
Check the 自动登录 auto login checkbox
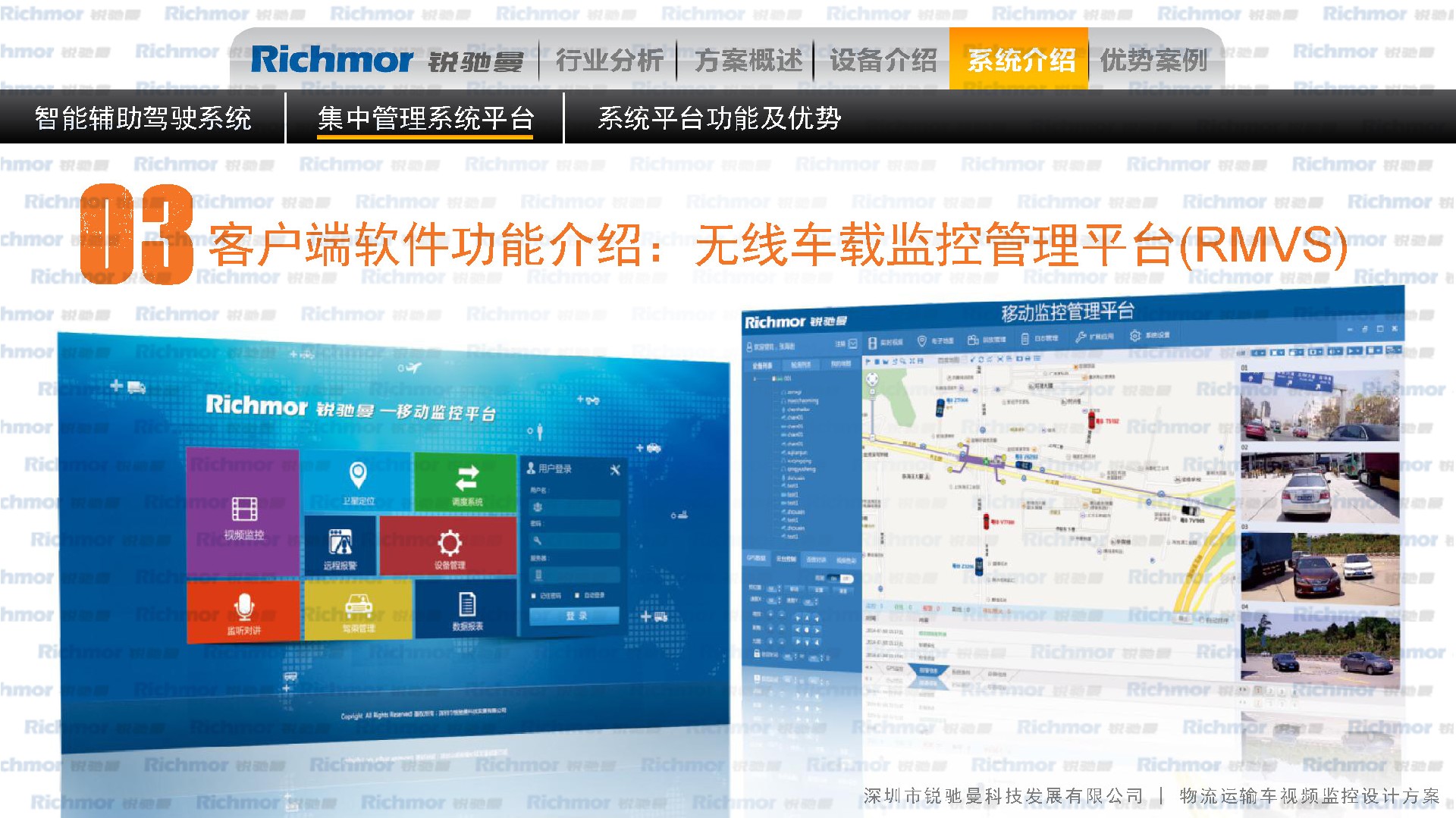(x=578, y=596)
